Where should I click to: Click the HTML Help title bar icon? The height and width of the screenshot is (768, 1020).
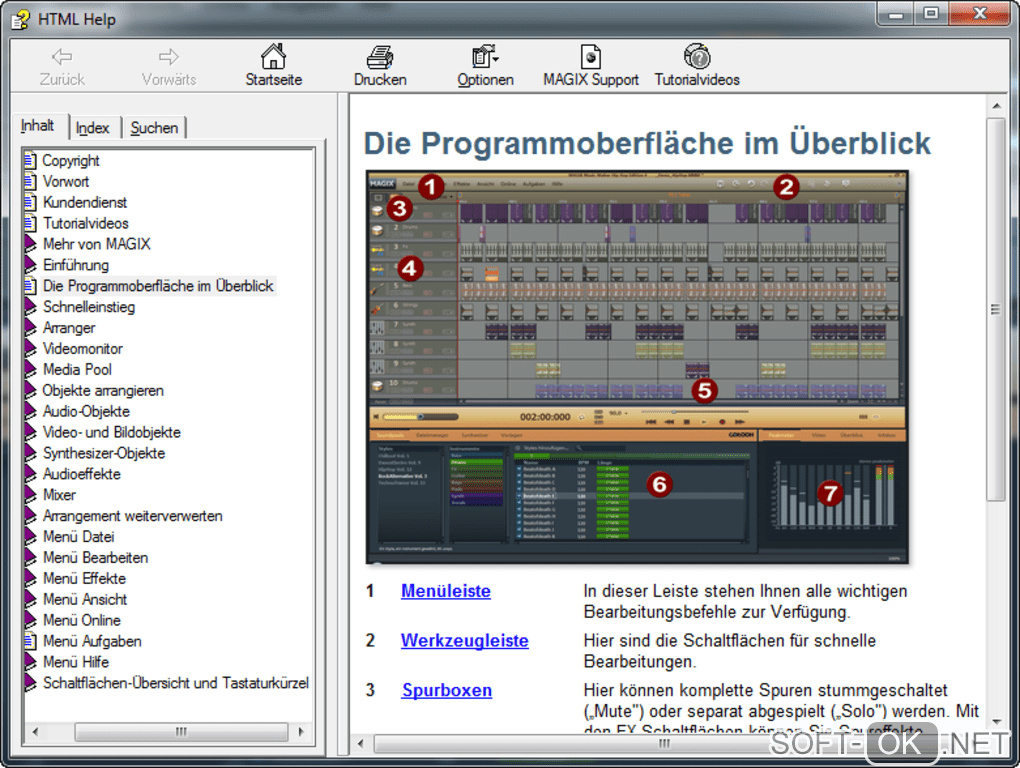[x=20, y=20]
